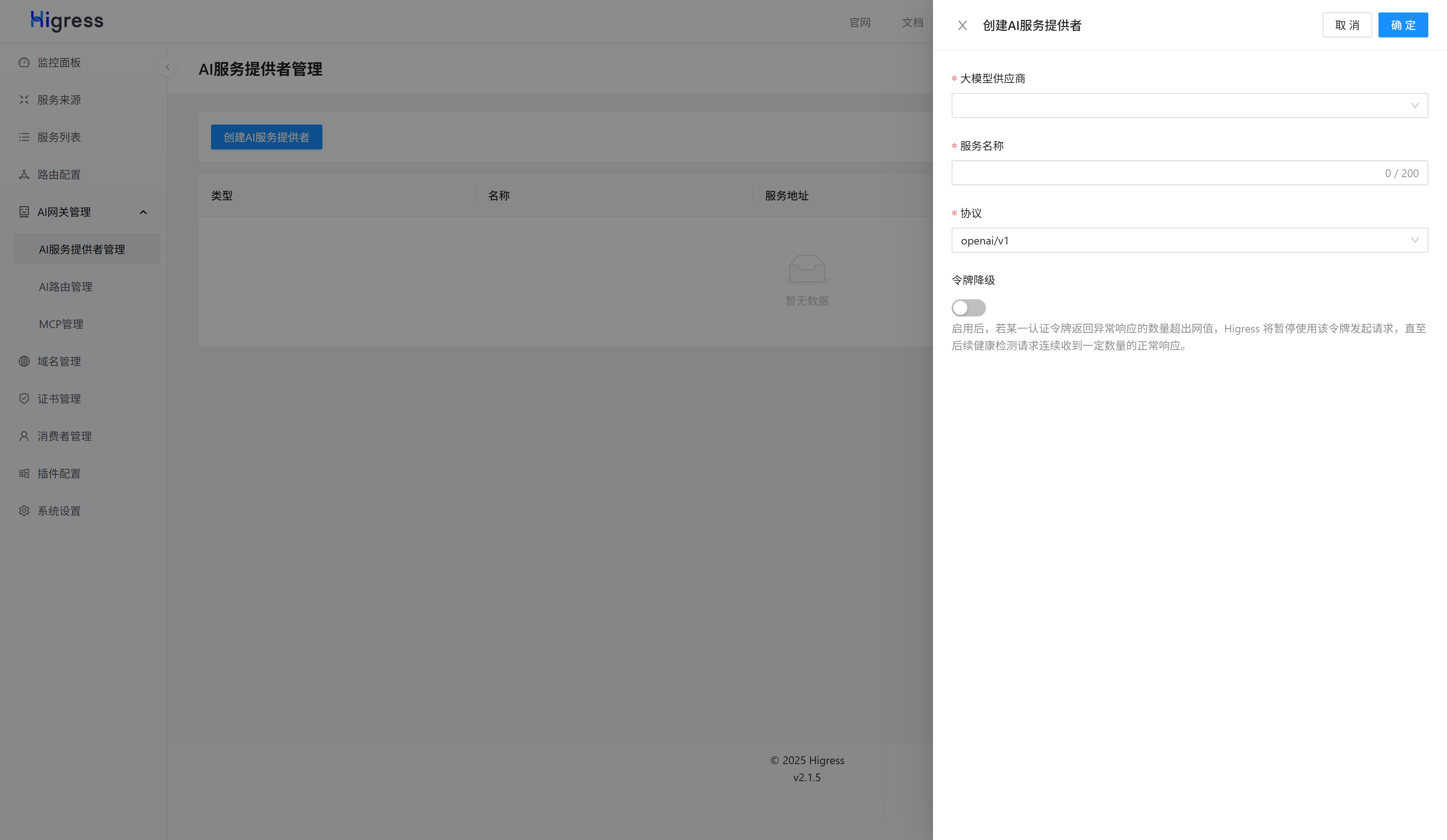Click the Higress logo
This screenshot has height=840, width=1447.
(67, 21)
